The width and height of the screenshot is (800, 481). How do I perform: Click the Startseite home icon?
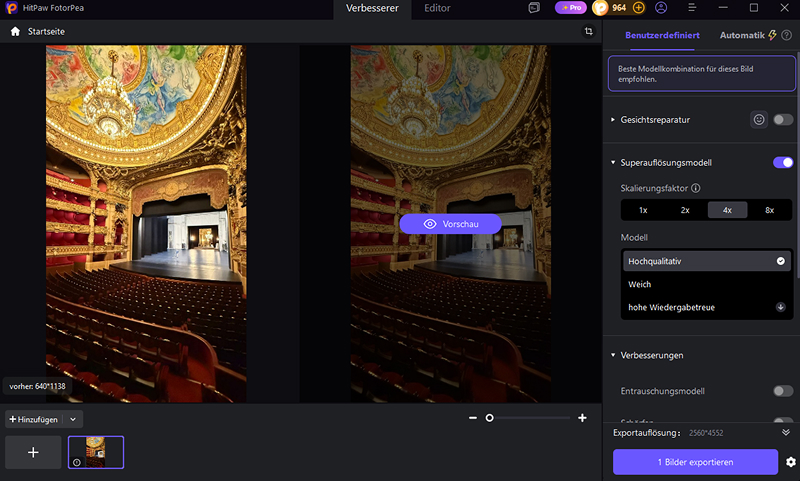tap(15, 32)
